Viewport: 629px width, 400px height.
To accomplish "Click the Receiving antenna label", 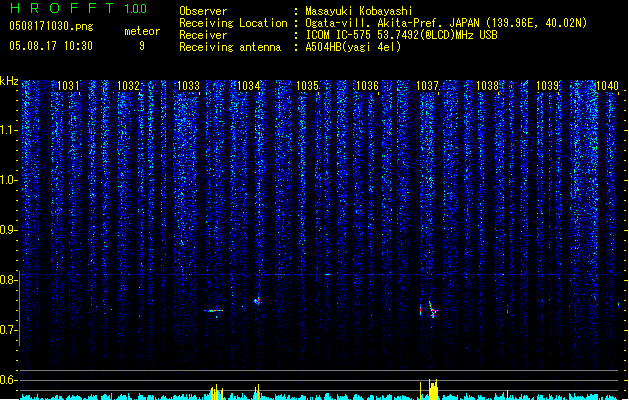I will click(230, 47).
